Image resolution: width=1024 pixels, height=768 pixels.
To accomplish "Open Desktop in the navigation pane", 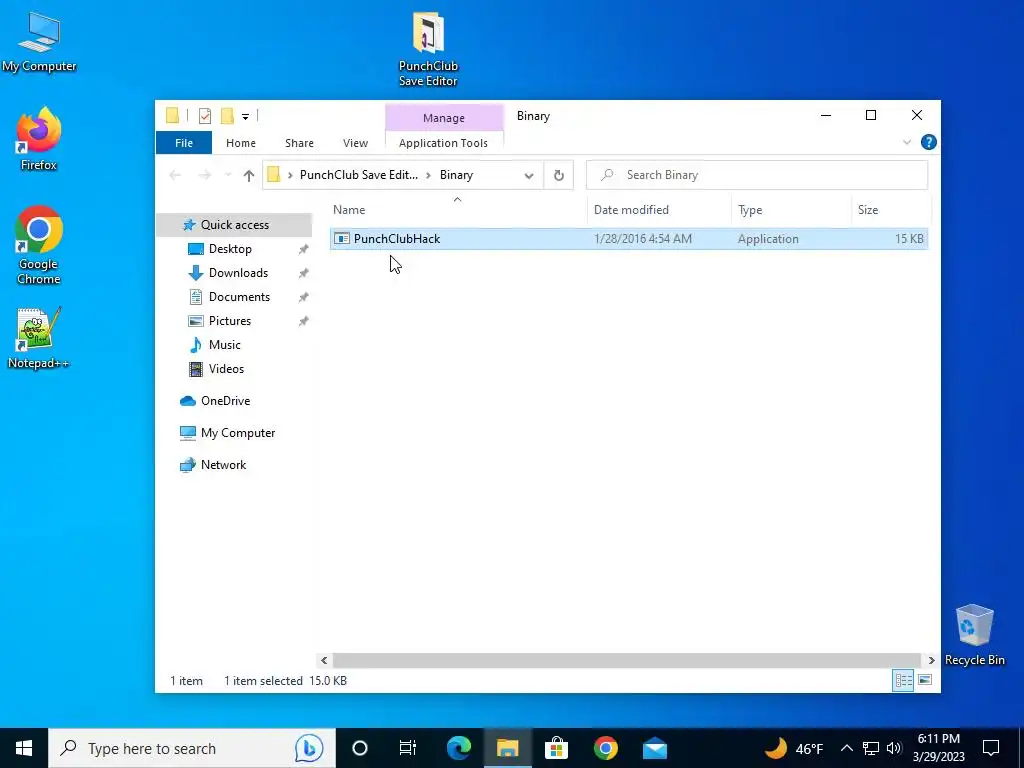I will 230,249.
